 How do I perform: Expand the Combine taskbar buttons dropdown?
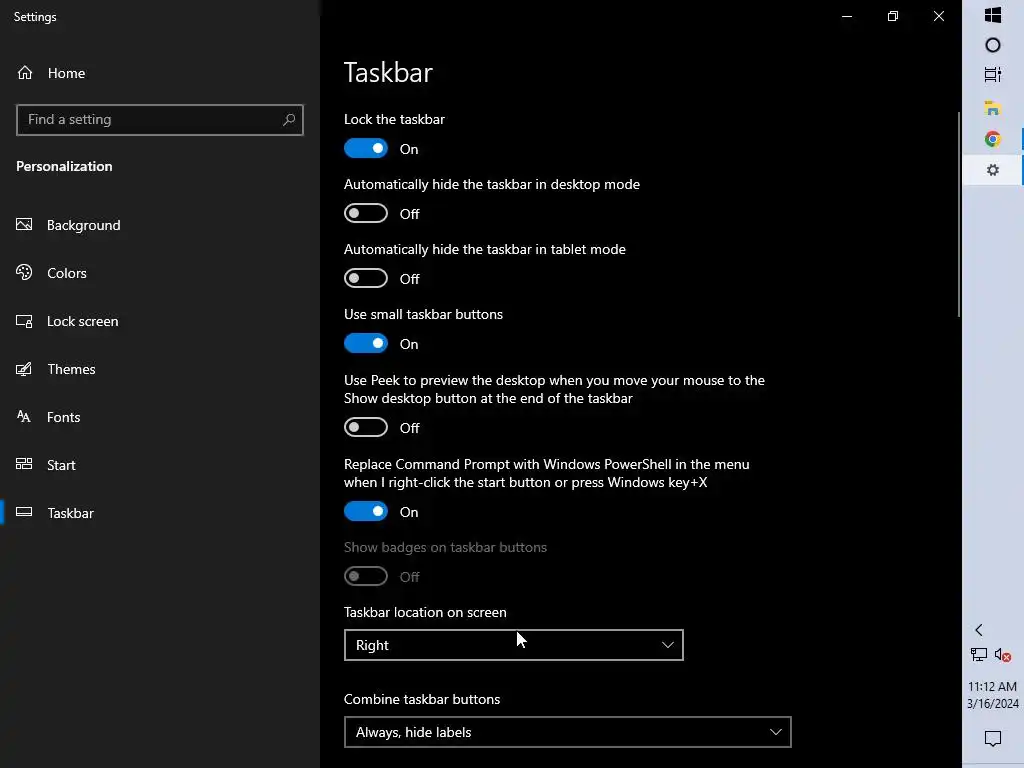point(567,732)
